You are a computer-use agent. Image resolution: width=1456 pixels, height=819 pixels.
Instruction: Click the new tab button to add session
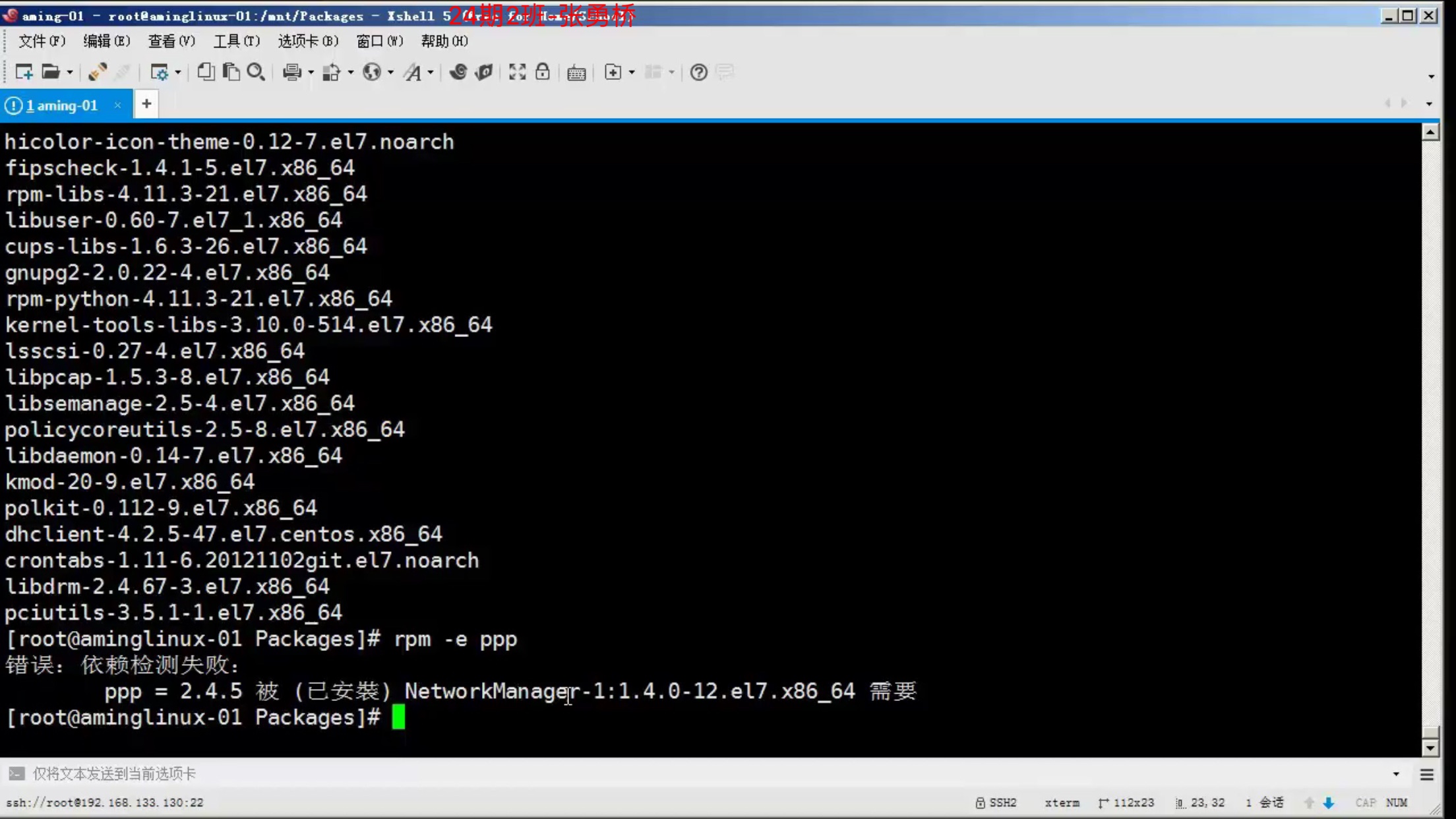tap(145, 104)
